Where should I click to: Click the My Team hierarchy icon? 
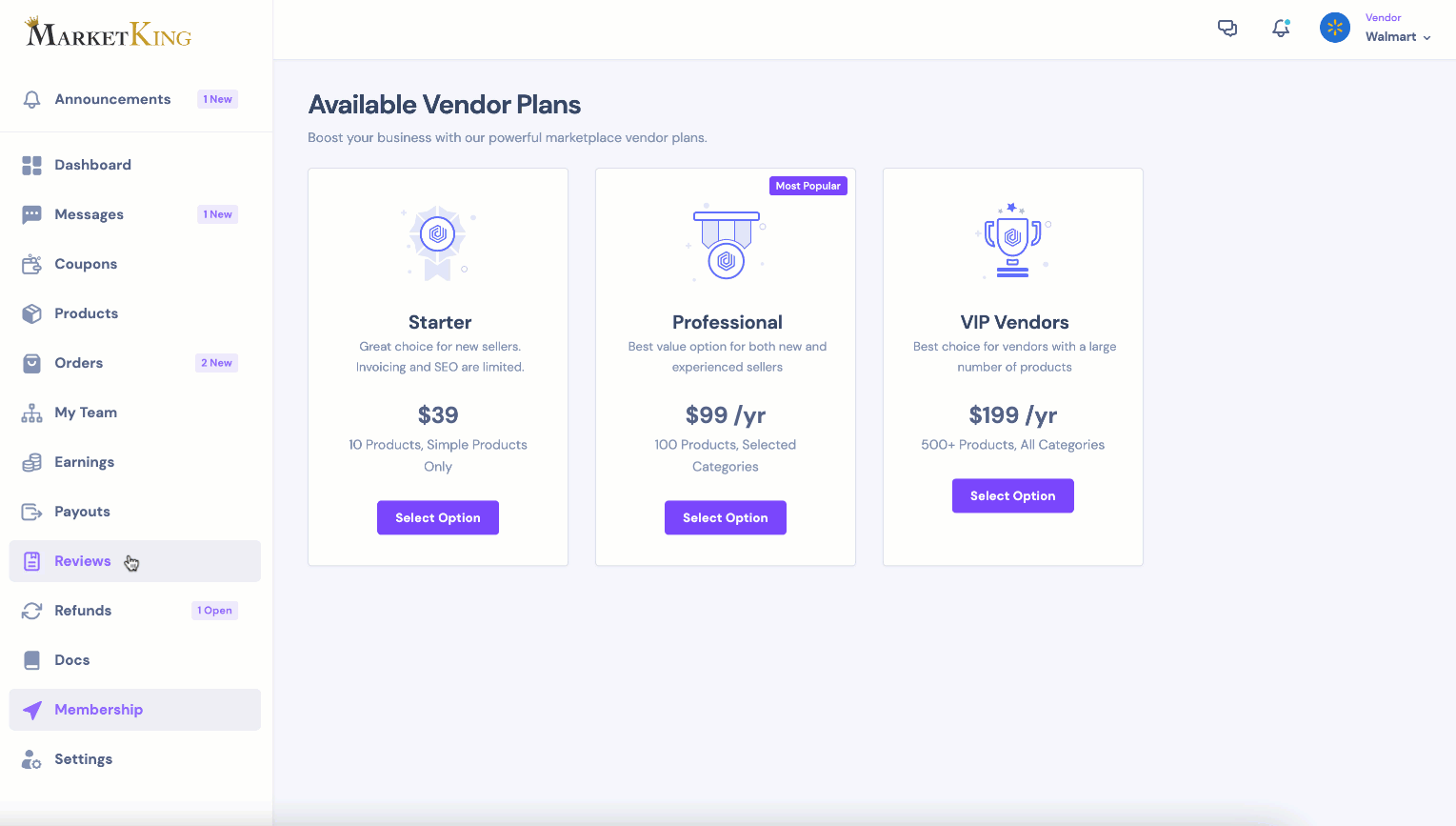(x=32, y=413)
